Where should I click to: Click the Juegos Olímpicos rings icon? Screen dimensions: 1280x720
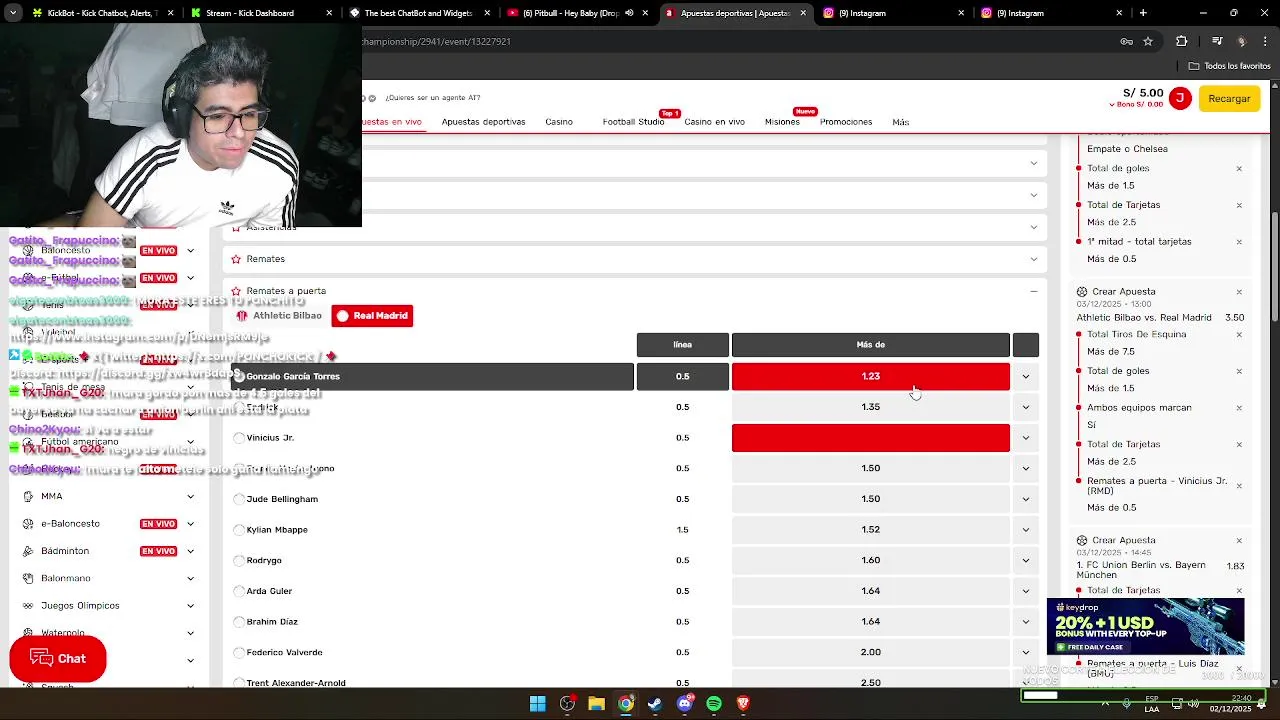click(x=27, y=606)
